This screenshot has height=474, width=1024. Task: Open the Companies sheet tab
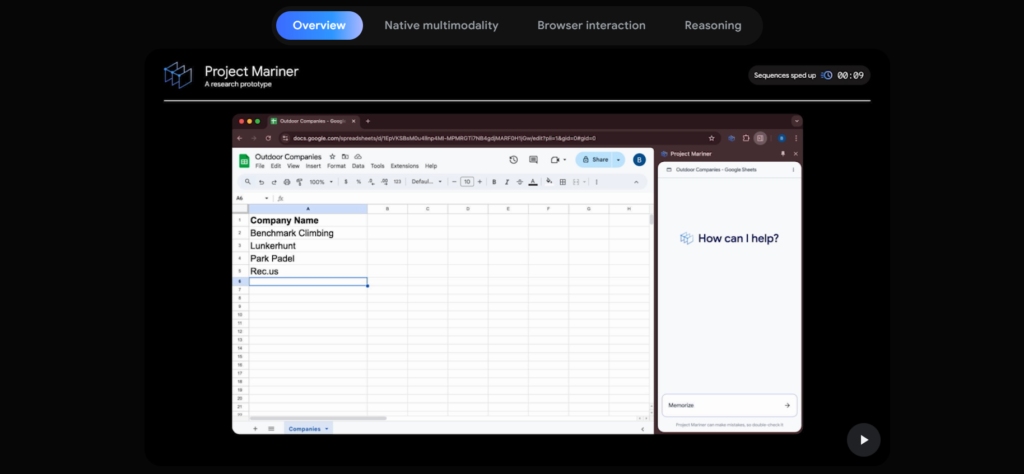click(308, 429)
